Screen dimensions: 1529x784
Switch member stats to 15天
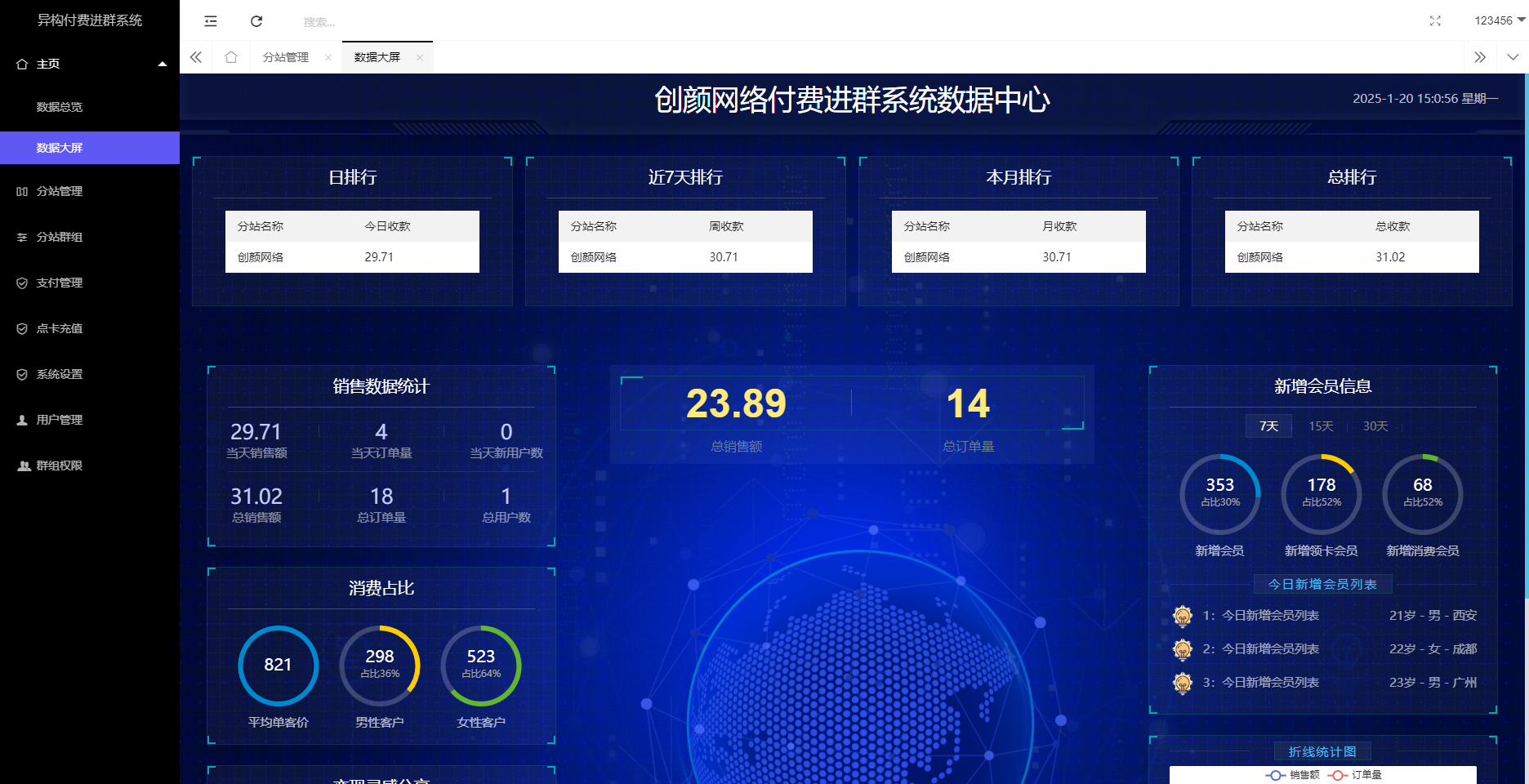click(x=1321, y=426)
